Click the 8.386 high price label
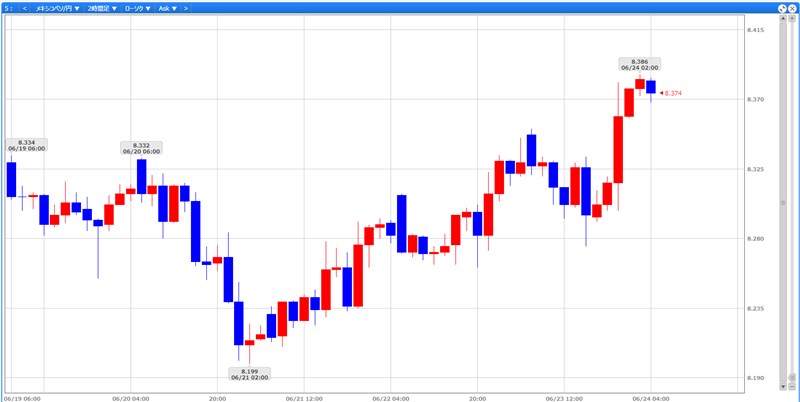This screenshot has height=402, width=800. [639, 64]
